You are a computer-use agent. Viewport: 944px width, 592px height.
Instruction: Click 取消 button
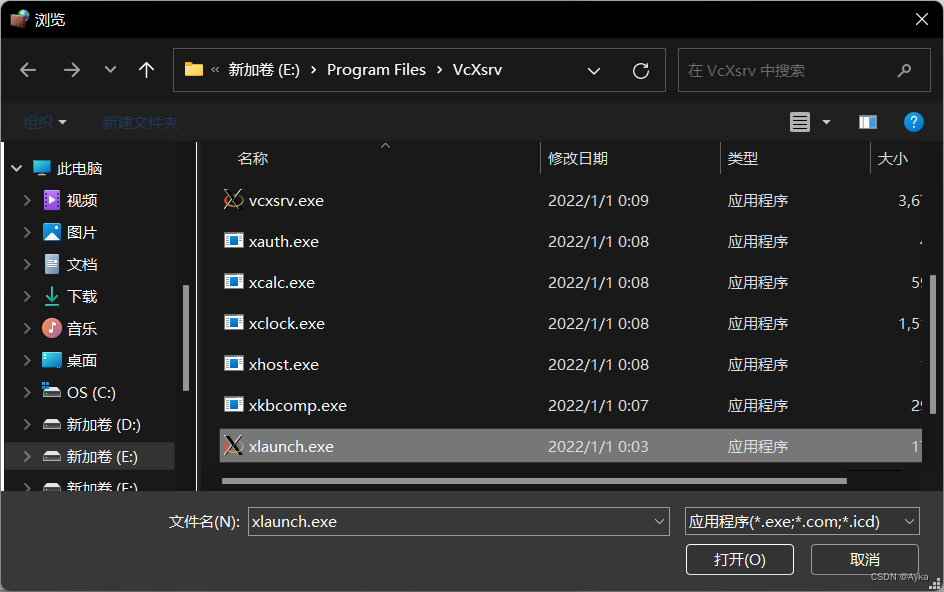[x=865, y=559]
